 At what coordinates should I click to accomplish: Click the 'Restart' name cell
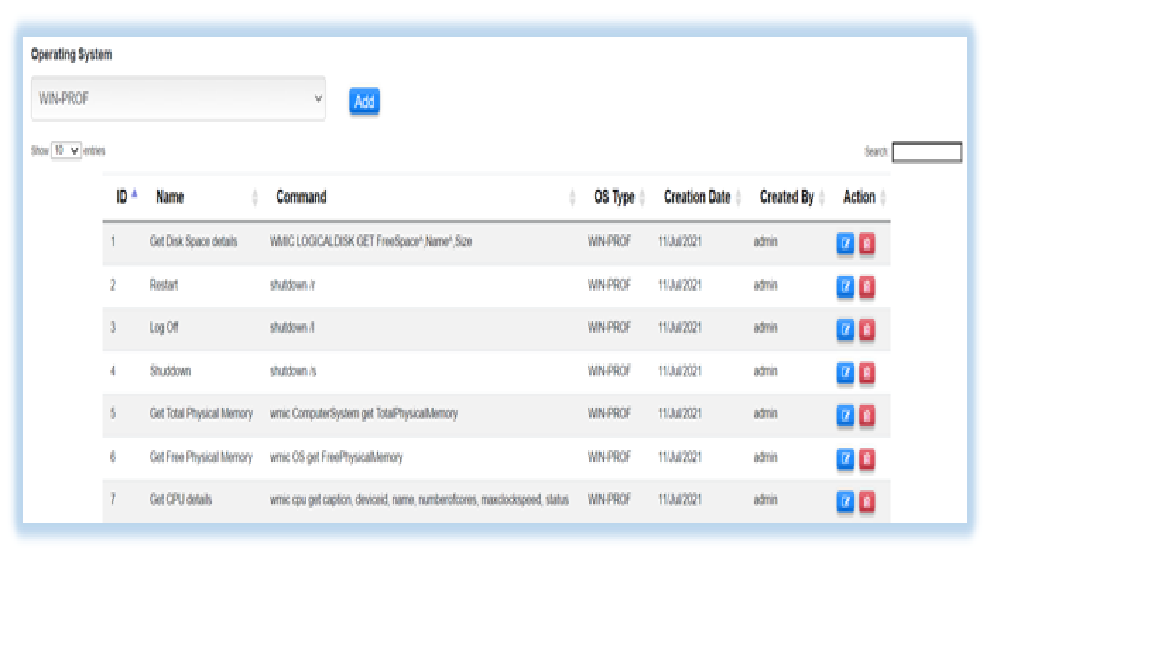coord(164,285)
